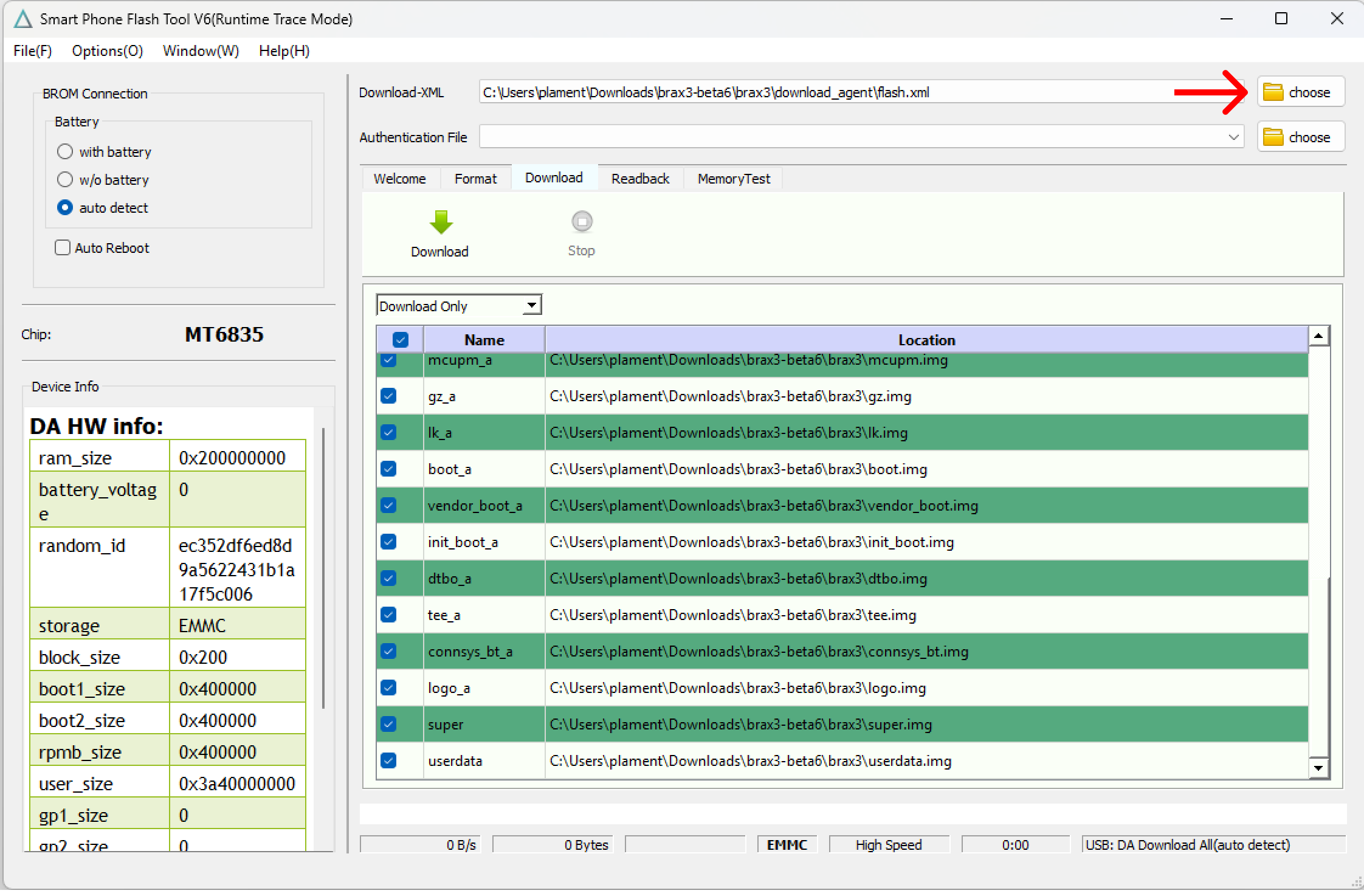Click the Smart Phone Flash Tool title icon
This screenshot has height=896, width=1364.
click(22, 19)
